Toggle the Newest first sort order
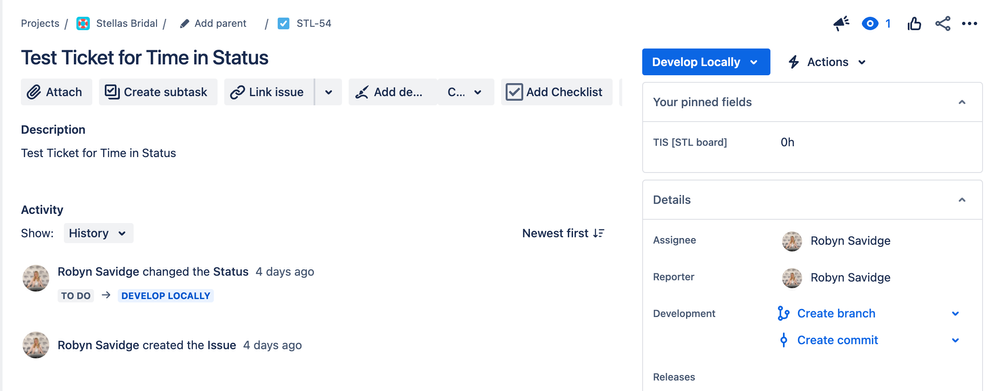This screenshot has width=998, height=391. point(563,233)
